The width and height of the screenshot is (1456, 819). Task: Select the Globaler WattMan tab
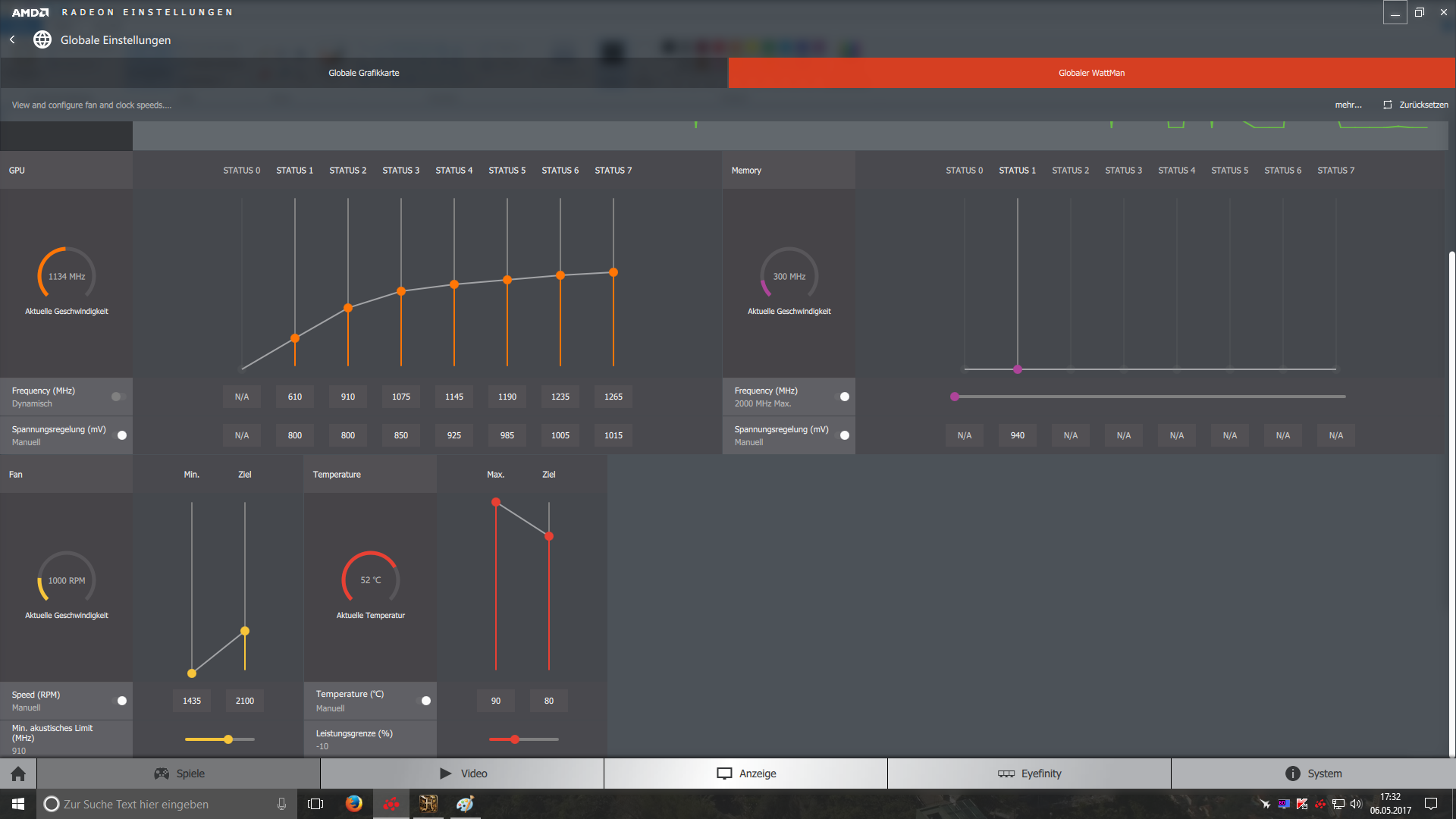[x=1091, y=73]
